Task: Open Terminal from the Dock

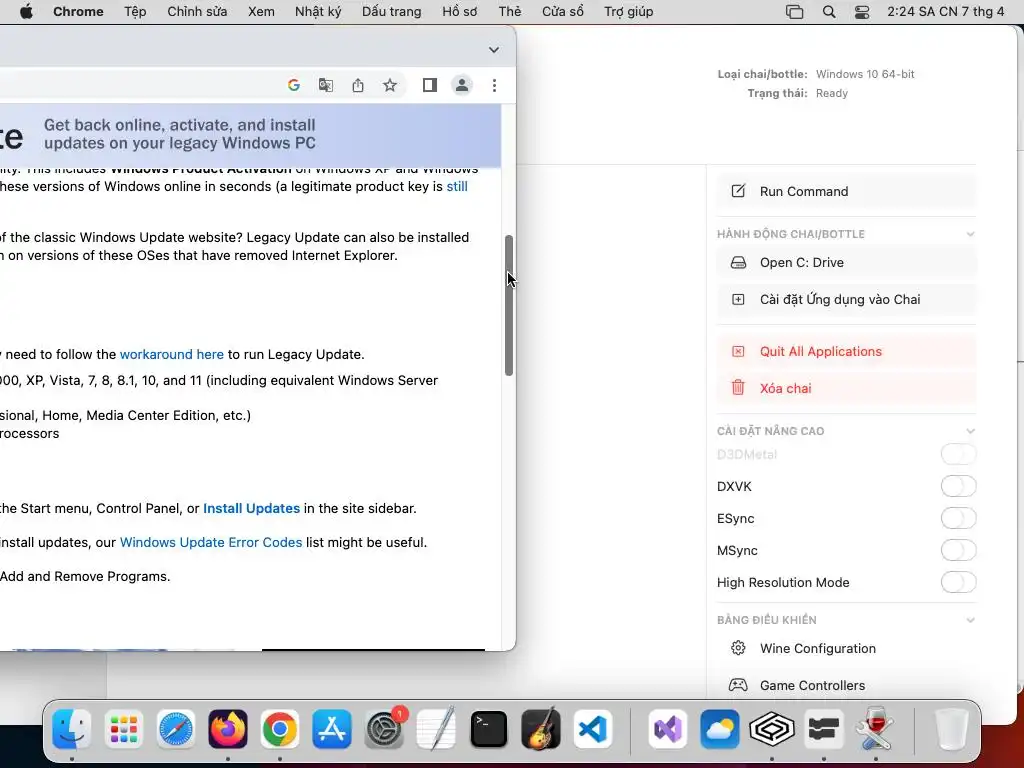Action: tap(488, 729)
